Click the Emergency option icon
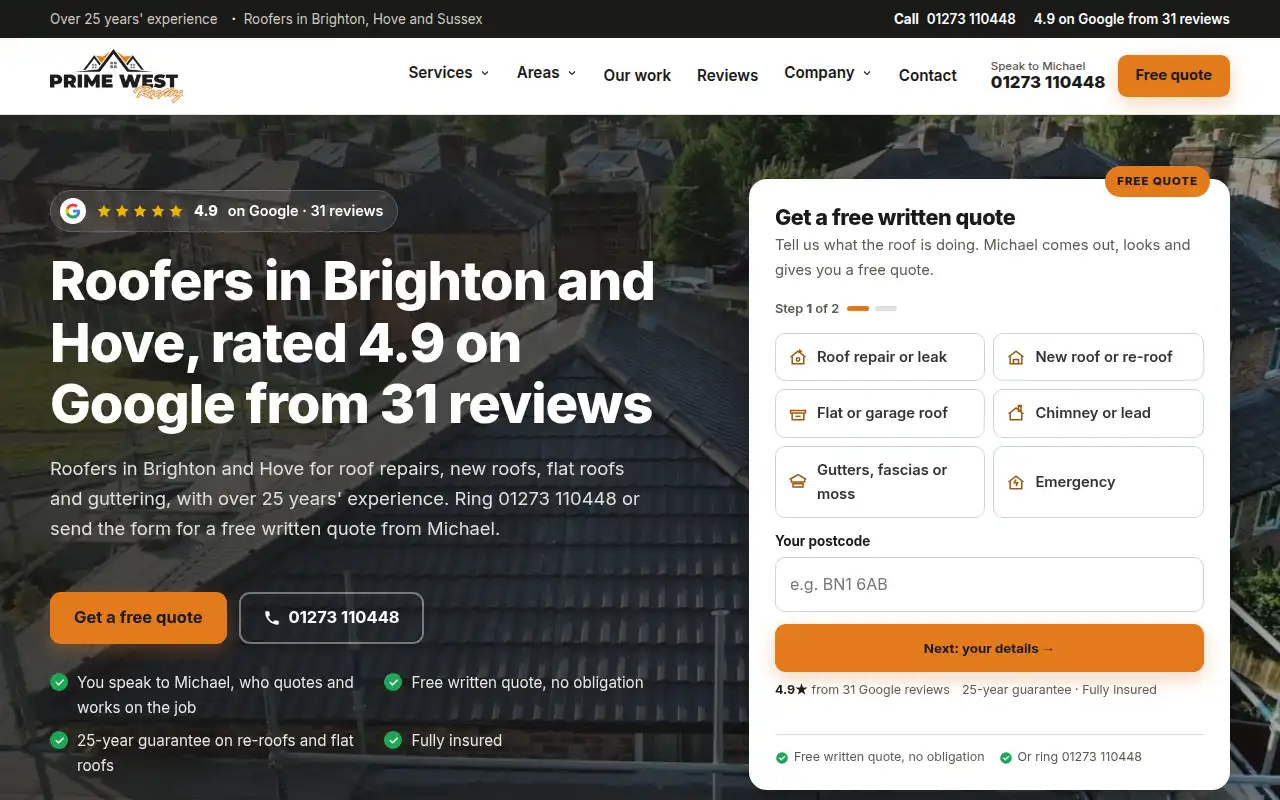The height and width of the screenshot is (800, 1280). pos(1016,482)
